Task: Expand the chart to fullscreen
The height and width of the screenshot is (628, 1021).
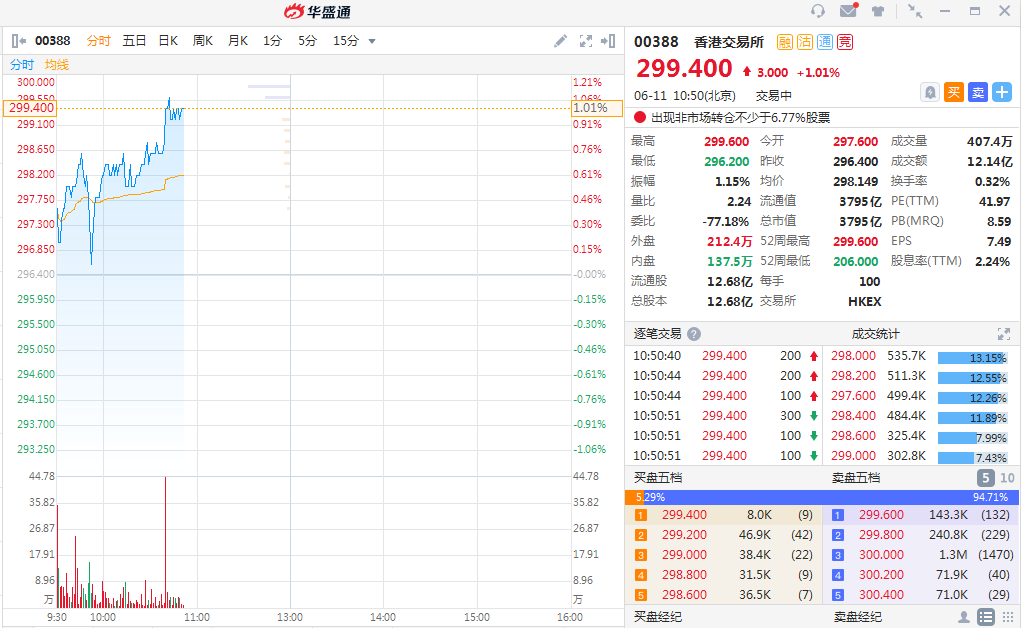Action: pos(585,41)
